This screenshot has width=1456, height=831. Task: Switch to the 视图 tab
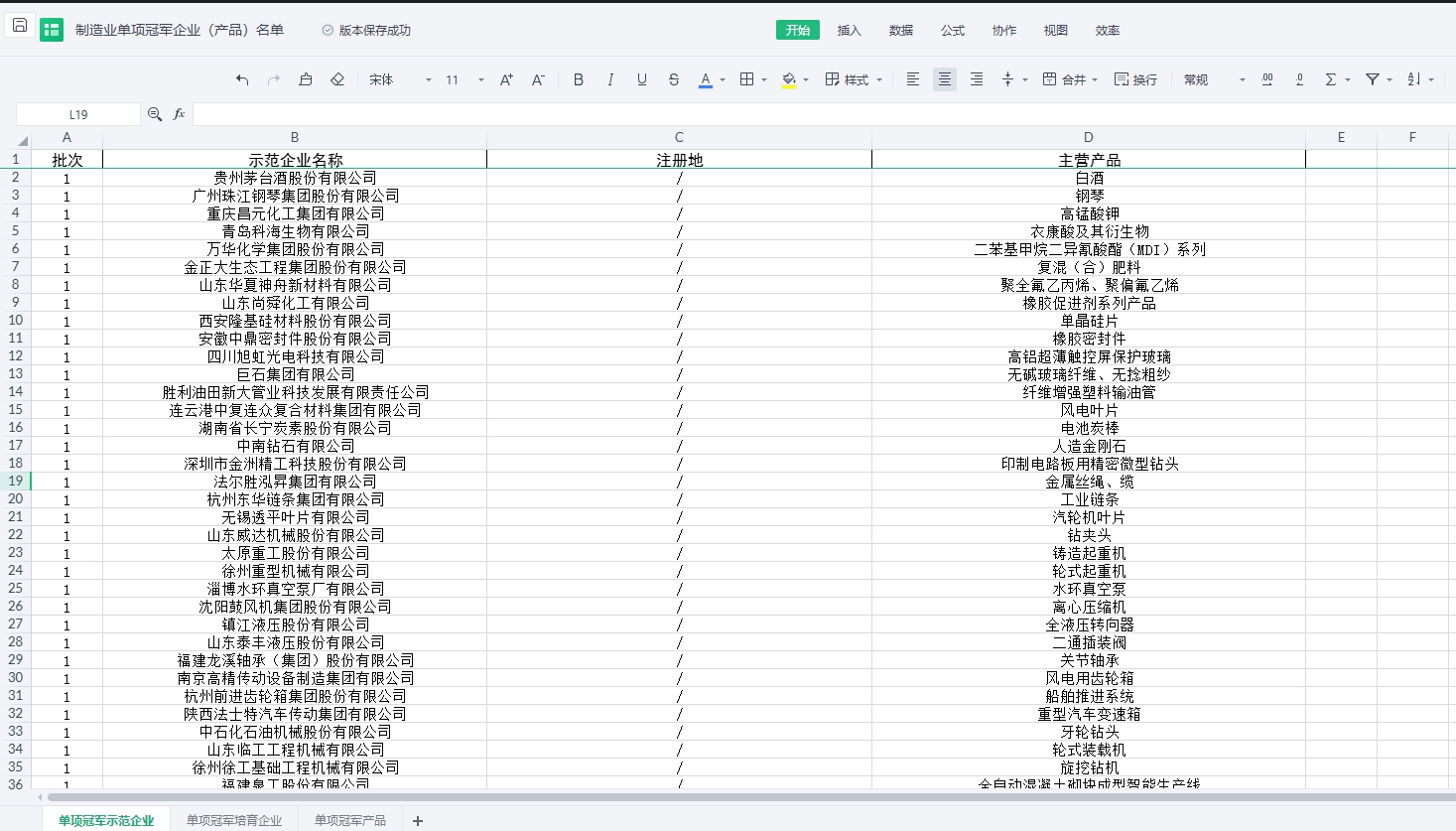coord(1056,30)
